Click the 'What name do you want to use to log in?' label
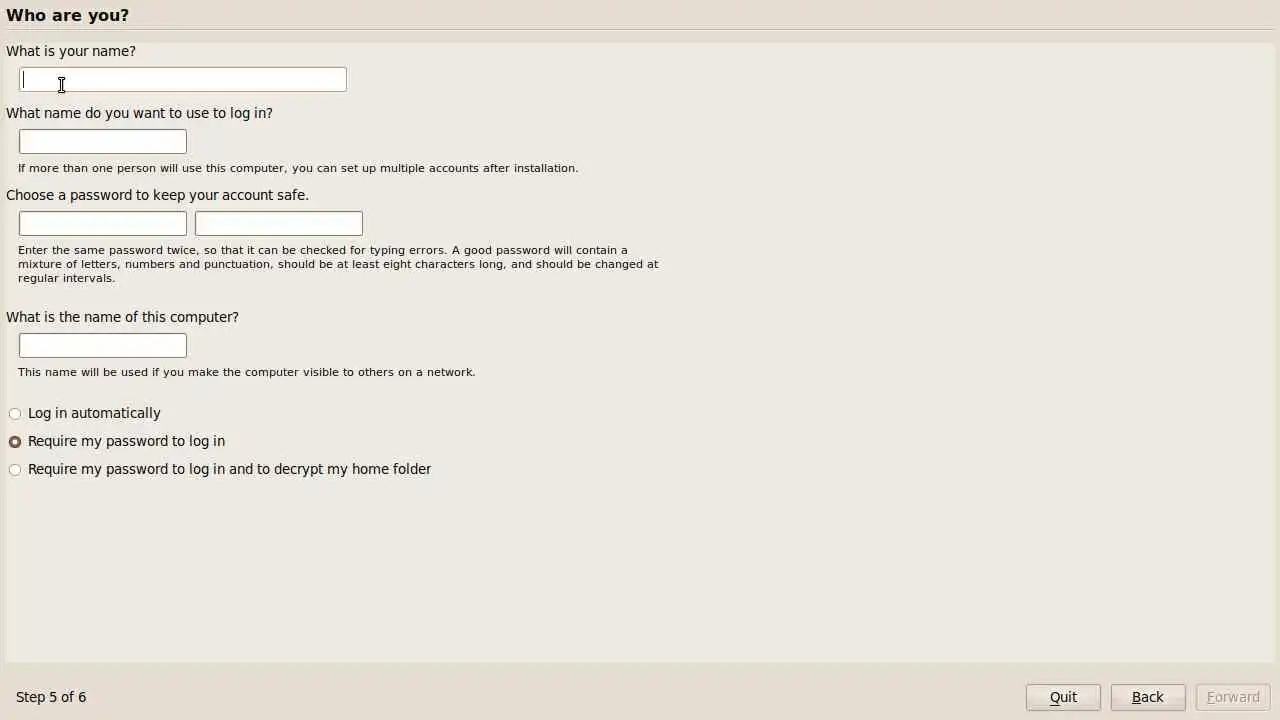Image resolution: width=1280 pixels, height=720 pixels. click(139, 113)
